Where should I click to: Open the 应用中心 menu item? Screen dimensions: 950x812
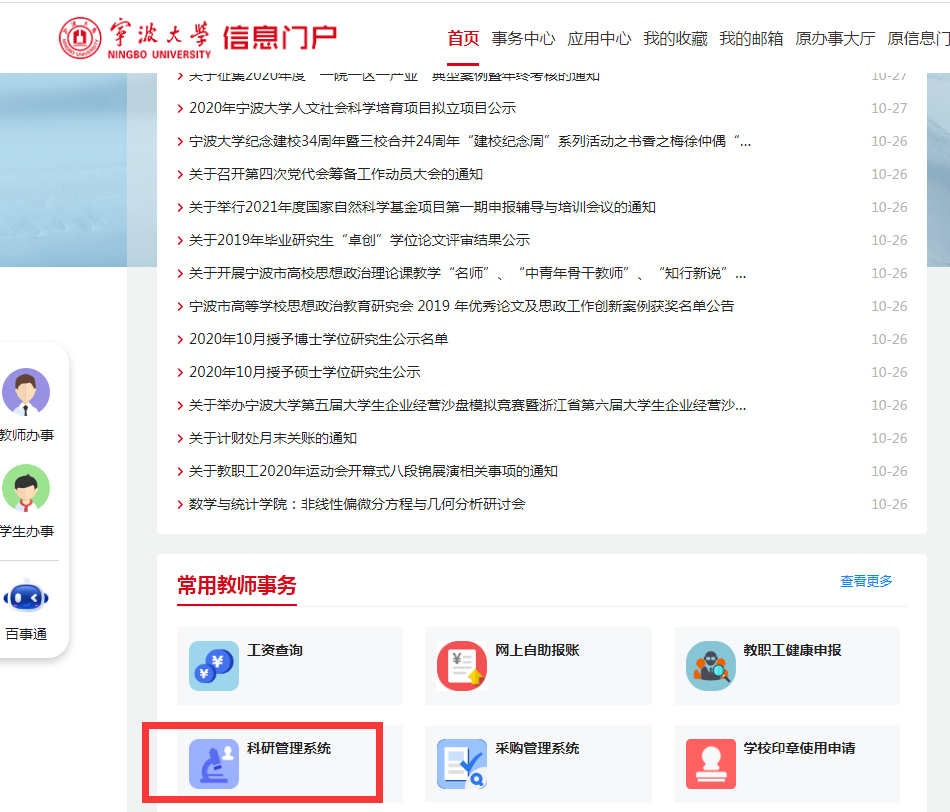coord(599,39)
